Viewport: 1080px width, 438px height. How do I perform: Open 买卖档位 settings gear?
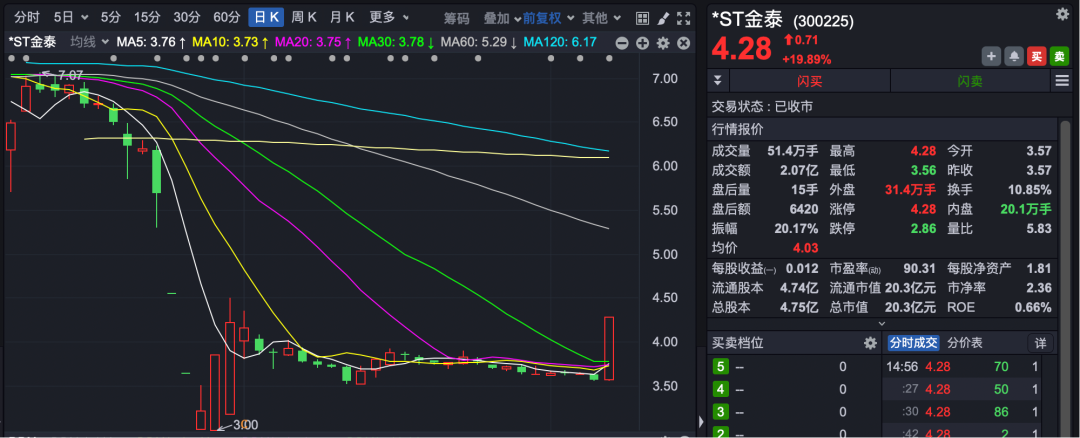pos(870,343)
